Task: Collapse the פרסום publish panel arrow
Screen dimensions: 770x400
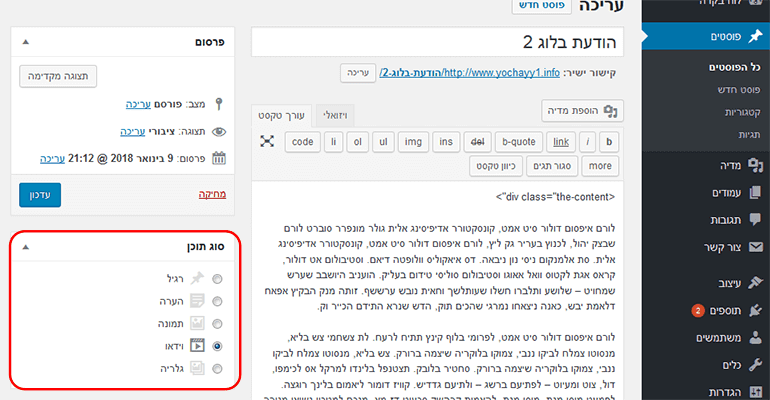Action: [26, 42]
